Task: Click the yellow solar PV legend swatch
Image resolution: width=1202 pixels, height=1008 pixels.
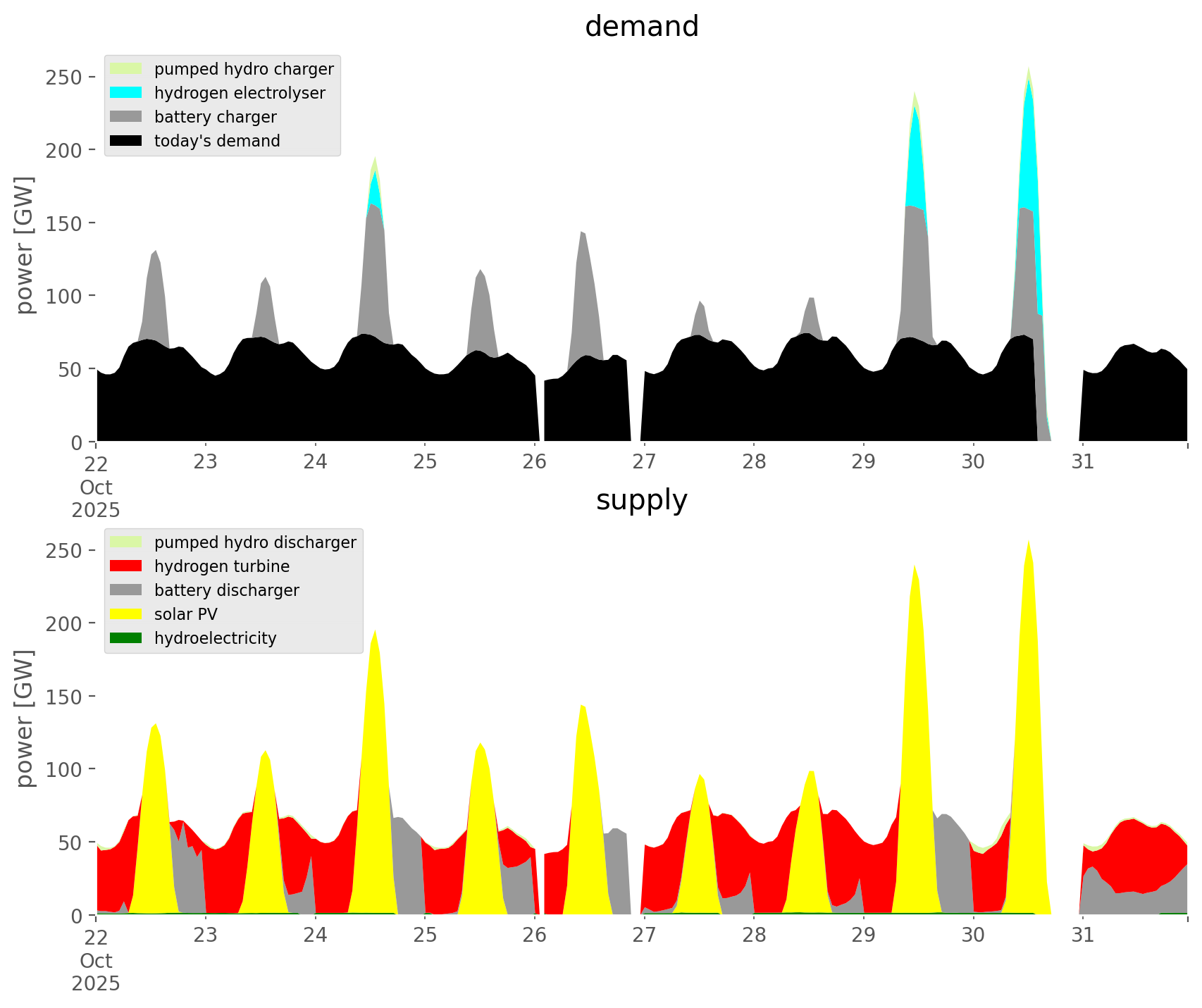Action: (x=126, y=614)
